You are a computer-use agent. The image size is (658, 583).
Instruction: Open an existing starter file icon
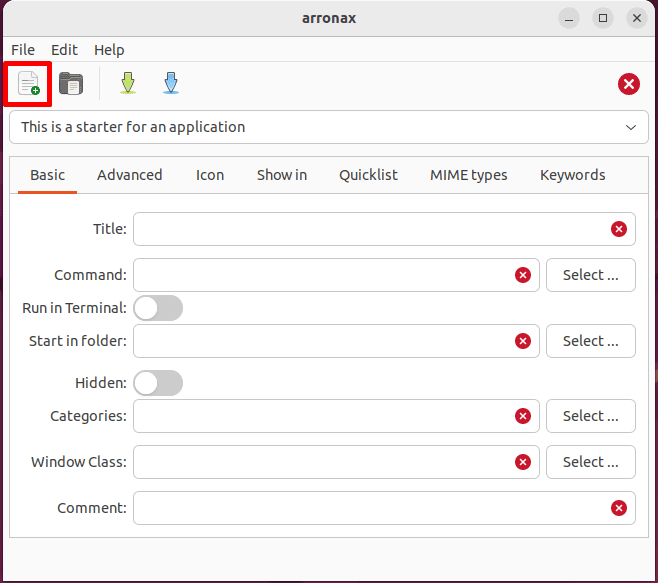[x=71, y=84]
